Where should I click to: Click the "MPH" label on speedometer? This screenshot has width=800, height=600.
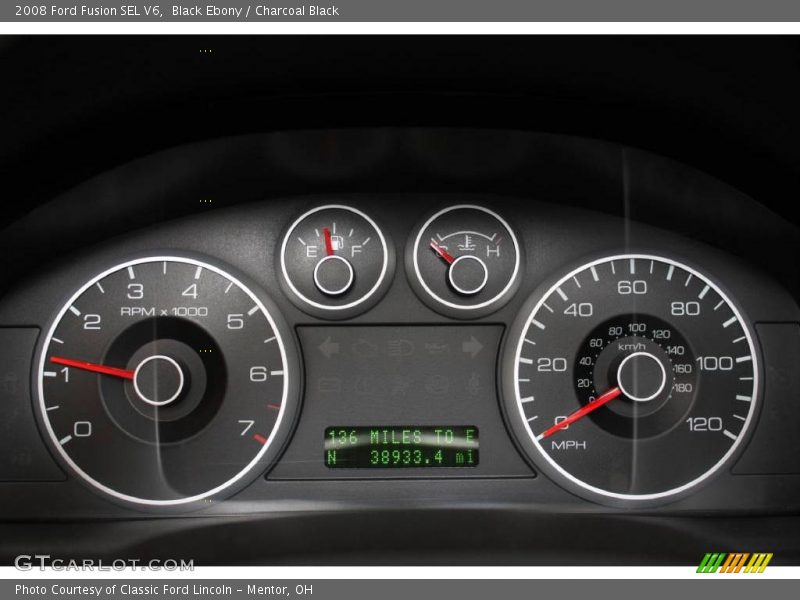tap(568, 445)
